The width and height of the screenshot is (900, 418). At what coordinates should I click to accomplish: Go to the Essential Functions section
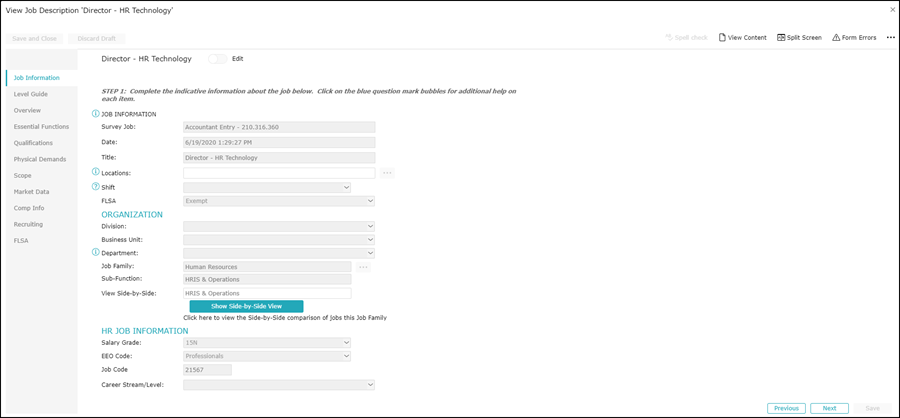click(41, 127)
